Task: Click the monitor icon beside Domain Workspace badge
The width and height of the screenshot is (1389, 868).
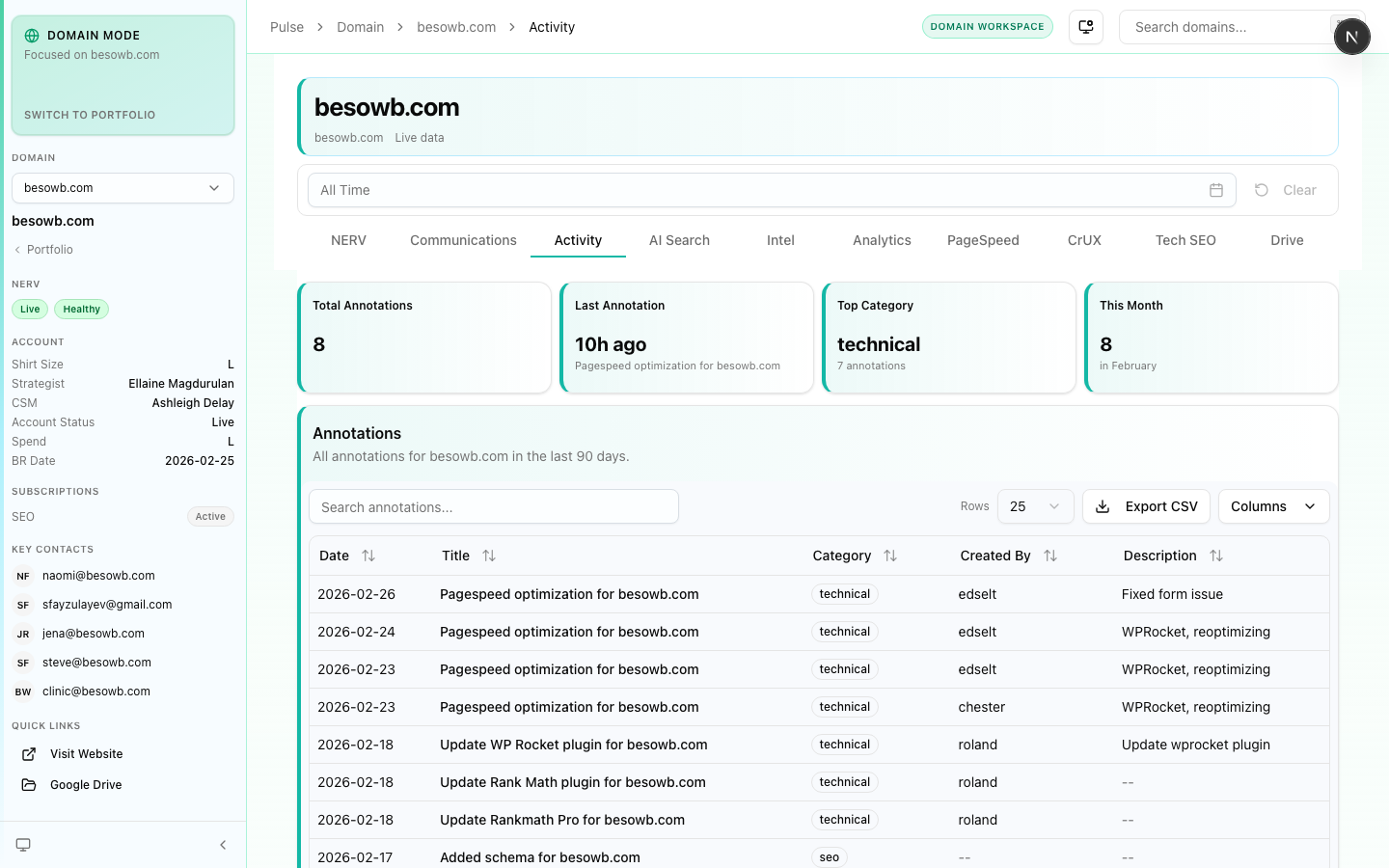Action: tap(1086, 27)
